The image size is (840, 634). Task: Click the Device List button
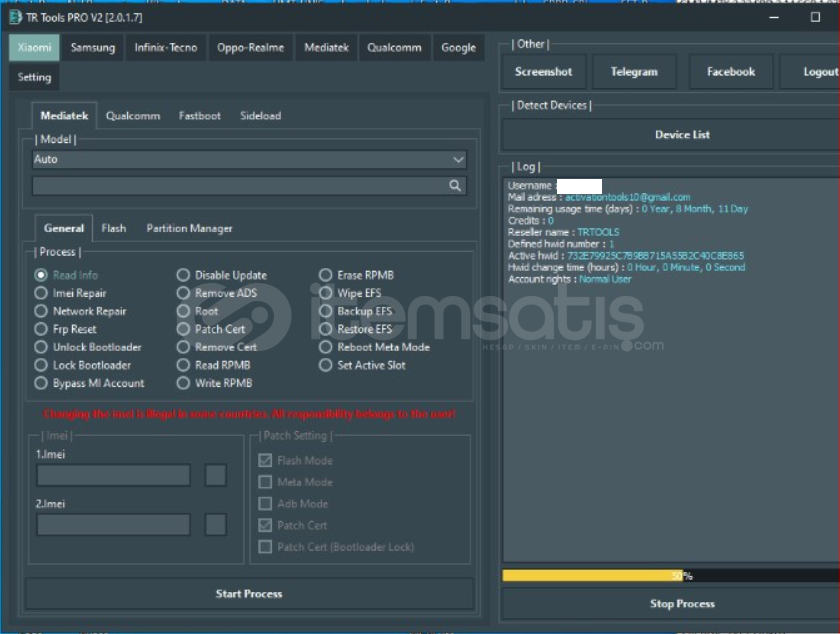tap(682, 135)
